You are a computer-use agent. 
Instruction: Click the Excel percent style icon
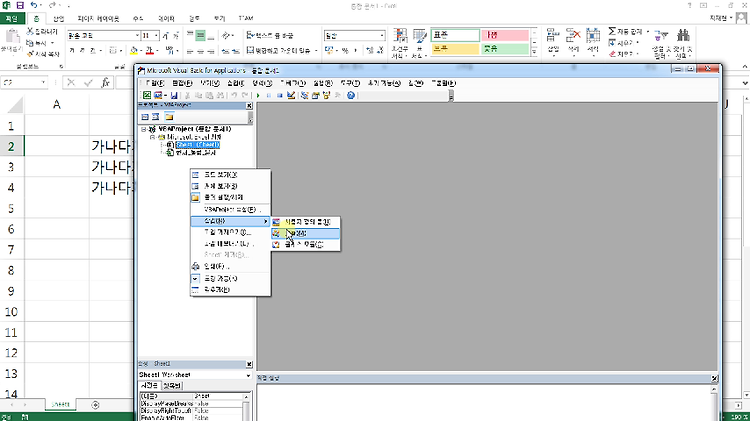(x=345, y=50)
